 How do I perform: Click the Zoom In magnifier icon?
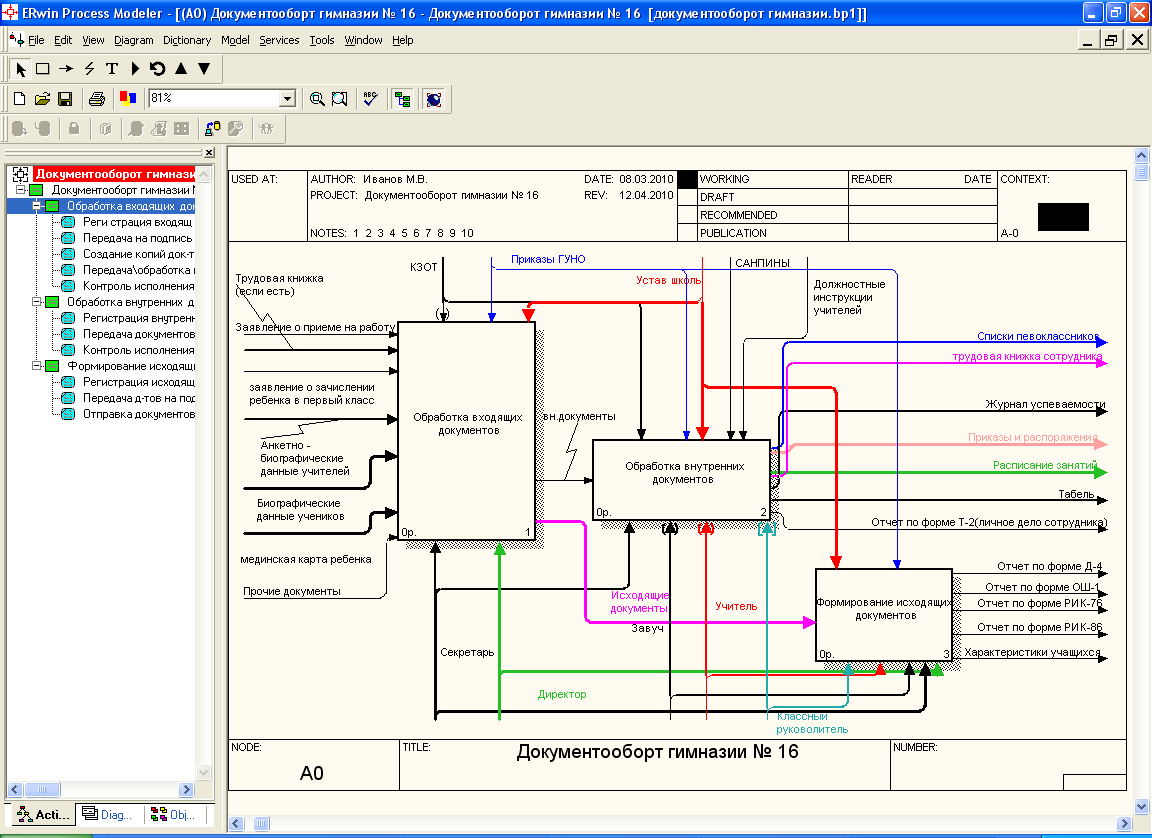click(x=317, y=99)
